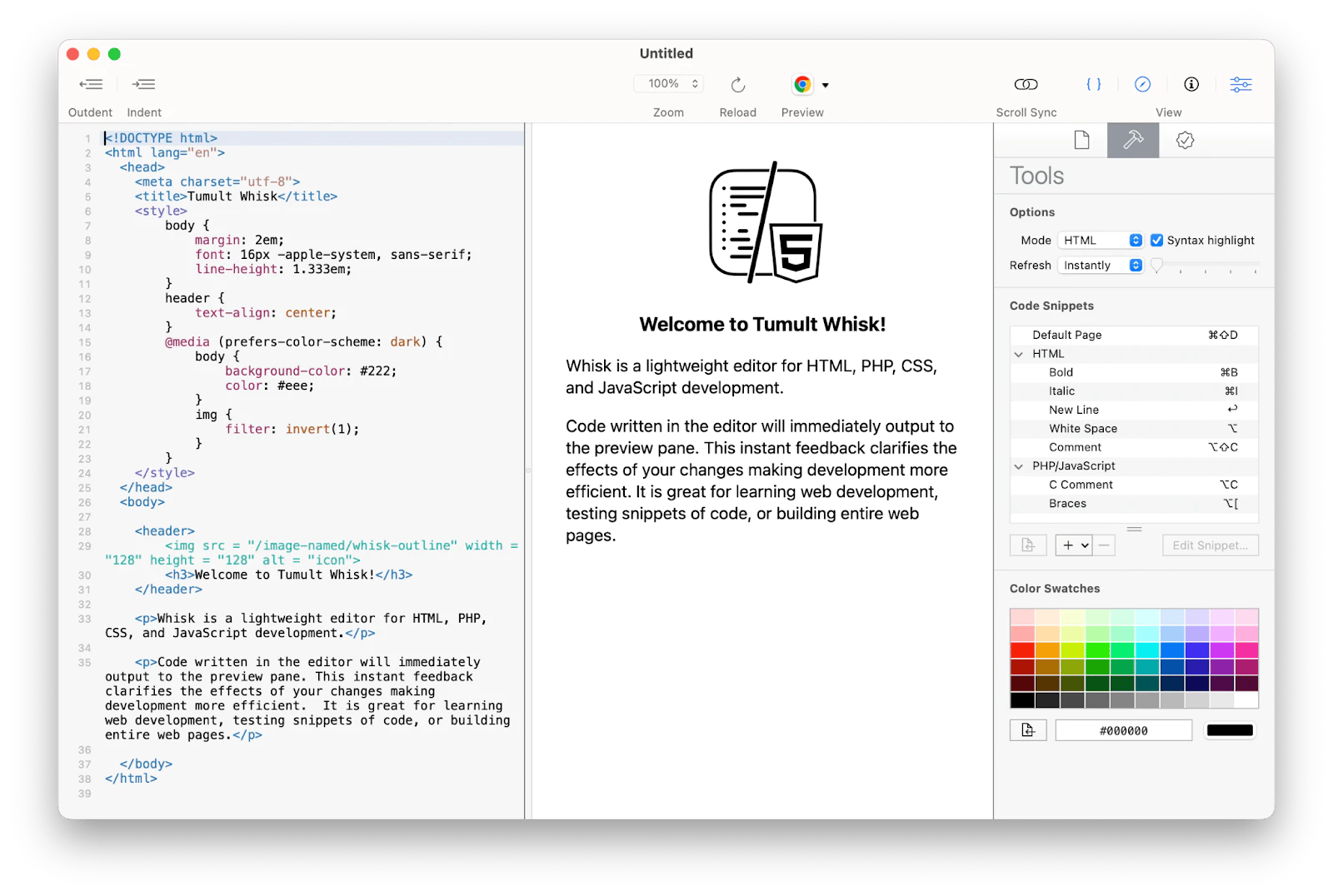Open the validation checkmark badge panel
The image size is (1333, 896).
tap(1185, 140)
